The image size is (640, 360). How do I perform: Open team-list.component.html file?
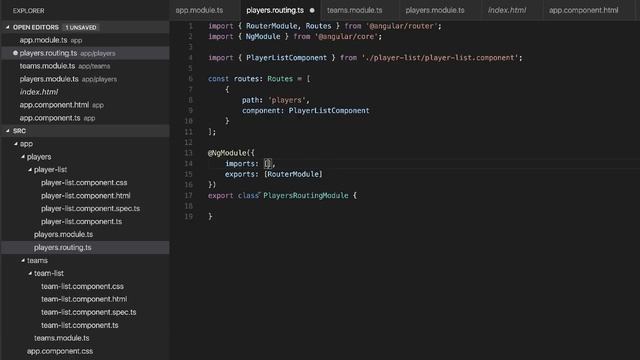click(85, 299)
